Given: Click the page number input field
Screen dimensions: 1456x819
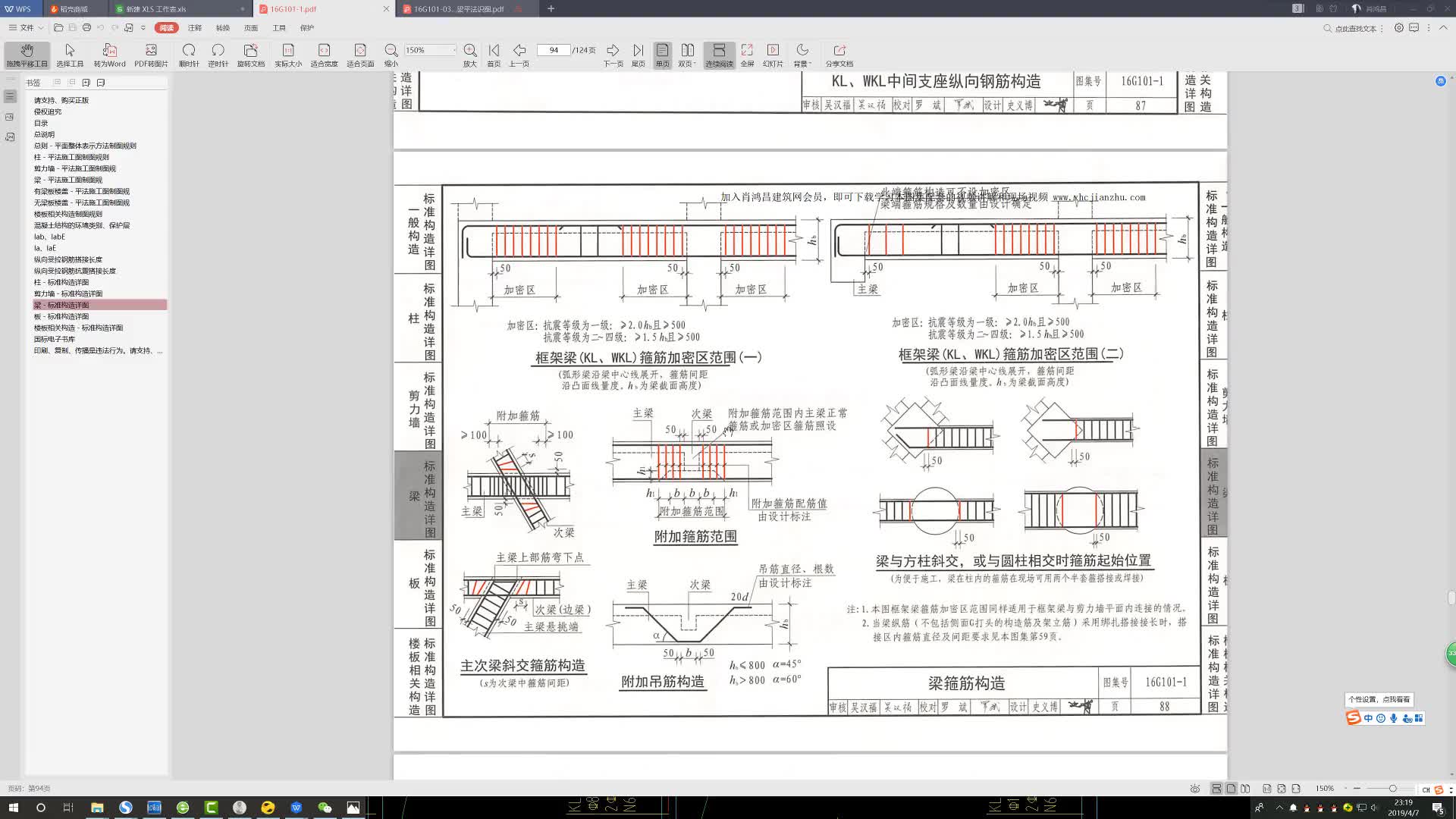Looking at the screenshot, I should [554, 50].
